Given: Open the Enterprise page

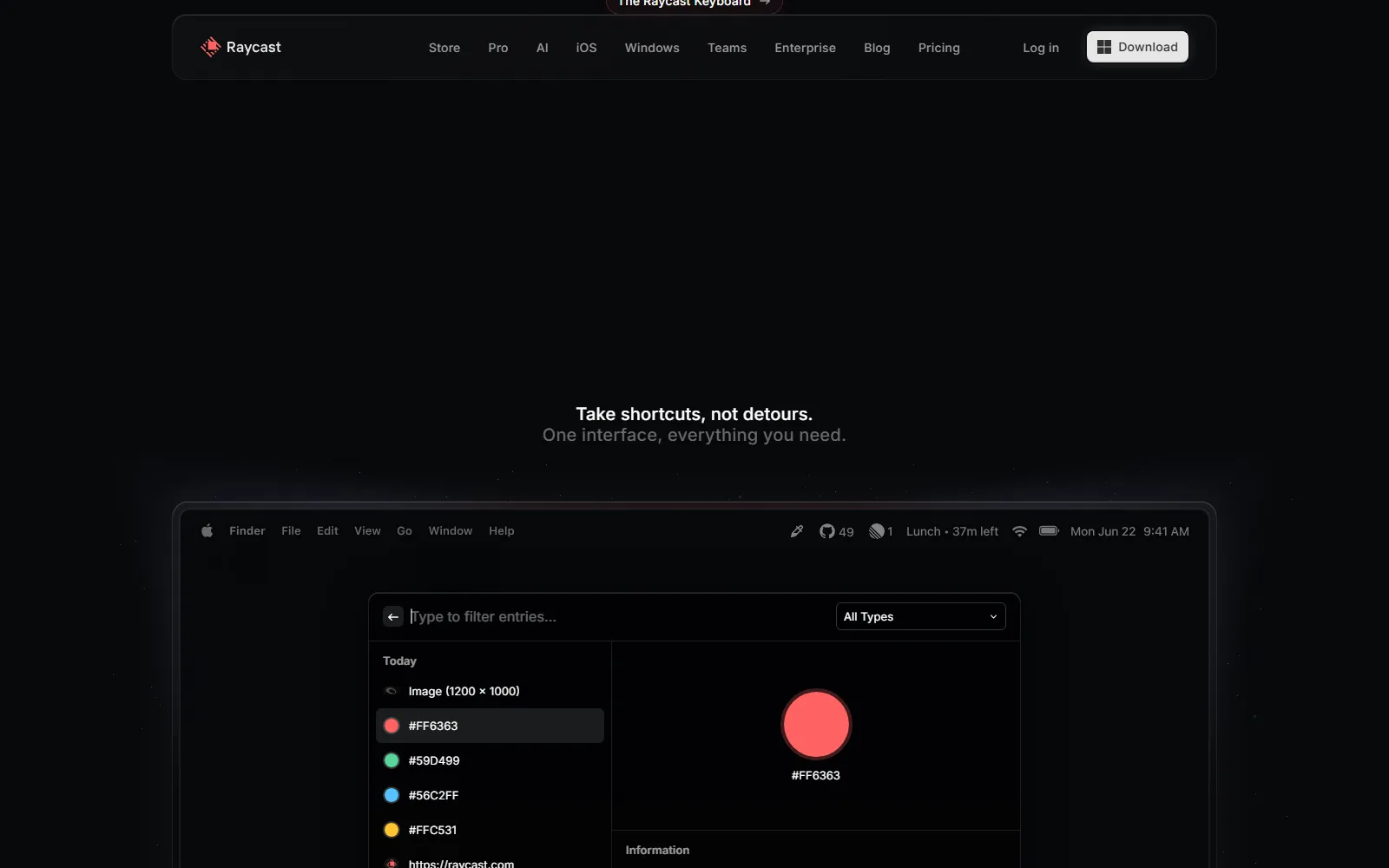Looking at the screenshot, I should [806, 48].
